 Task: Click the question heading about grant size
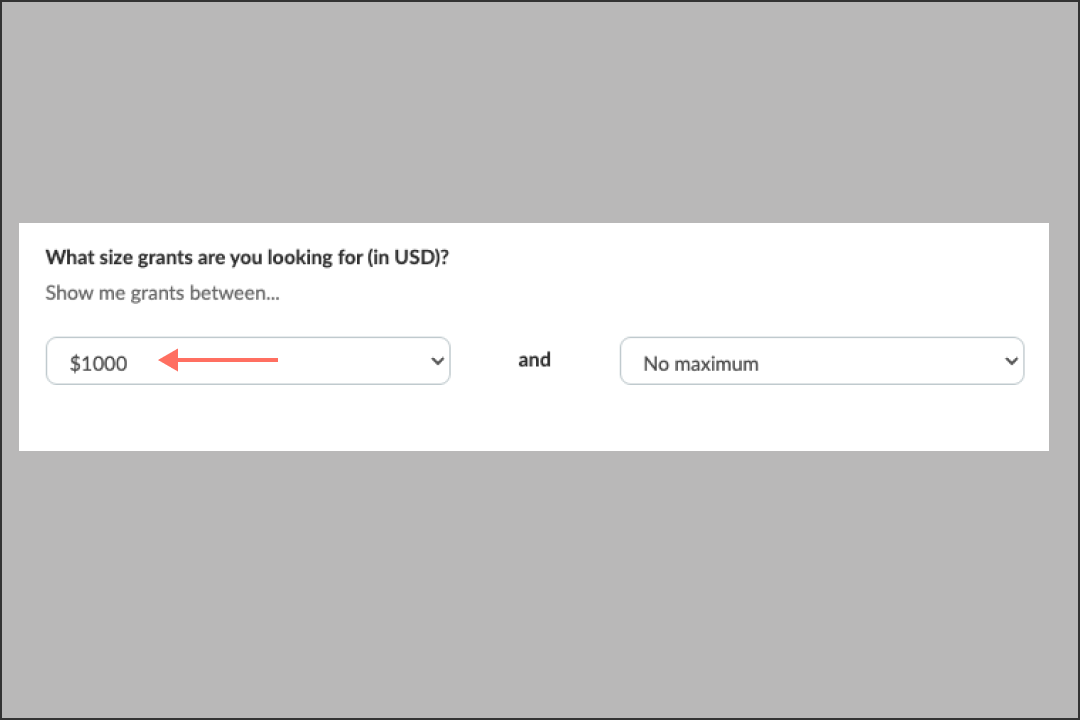[x=247, y=257]
